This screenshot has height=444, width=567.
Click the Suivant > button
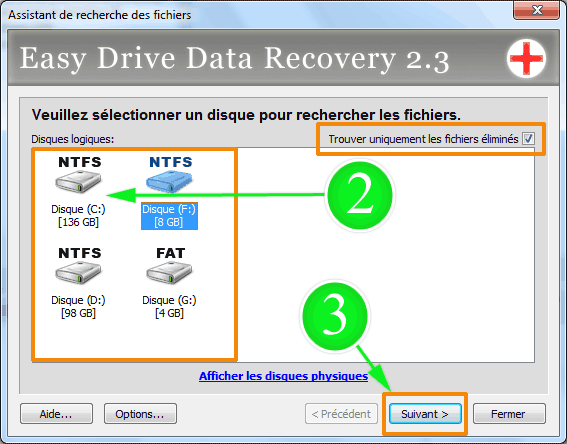pos(425,414)
